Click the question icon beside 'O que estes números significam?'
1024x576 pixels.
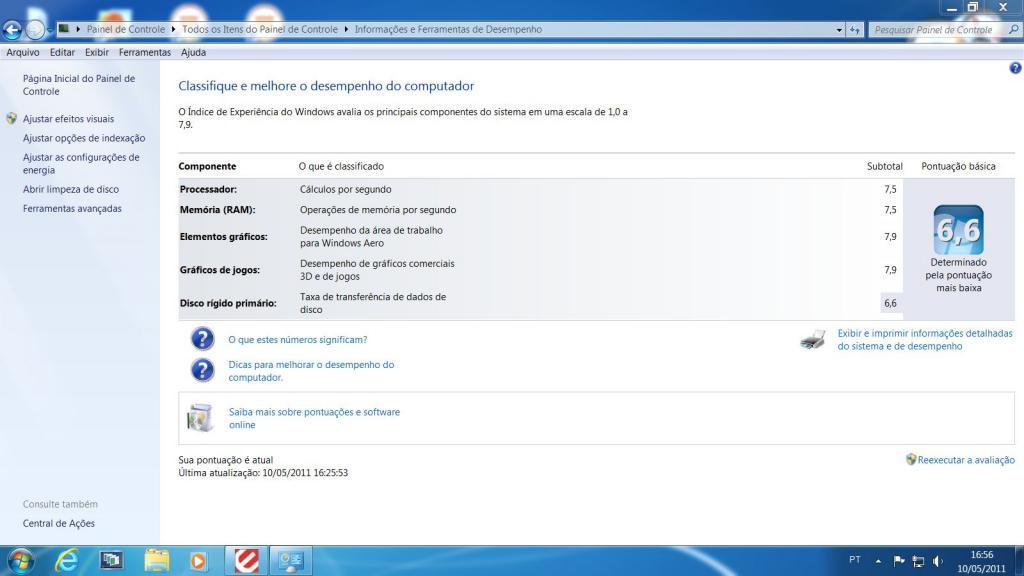point(202,339)
